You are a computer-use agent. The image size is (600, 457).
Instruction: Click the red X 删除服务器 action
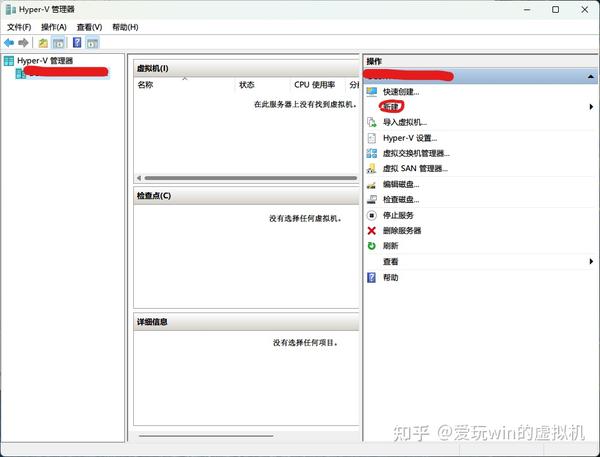click(372, 230)
